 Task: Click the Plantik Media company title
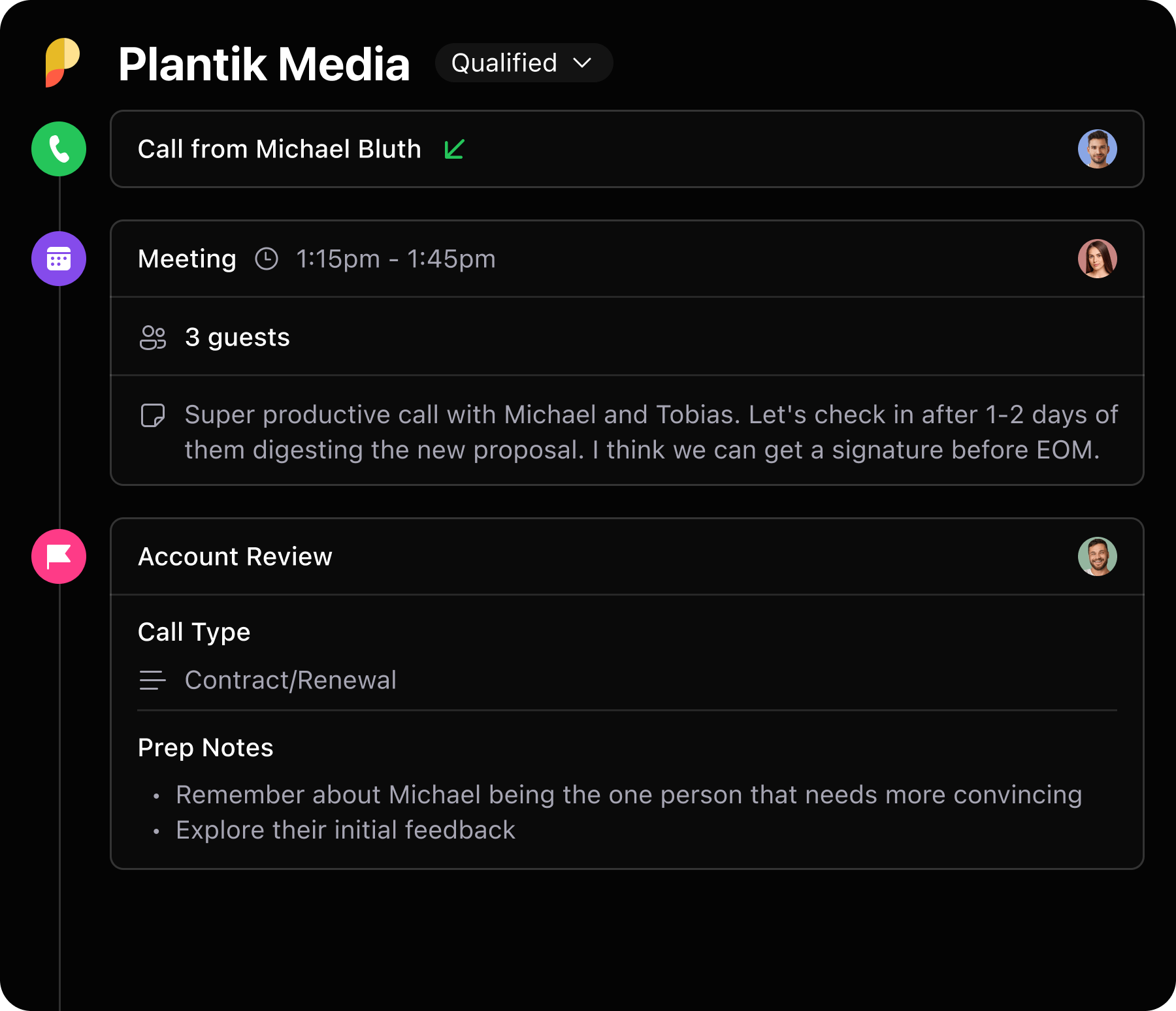click(264, 64)
